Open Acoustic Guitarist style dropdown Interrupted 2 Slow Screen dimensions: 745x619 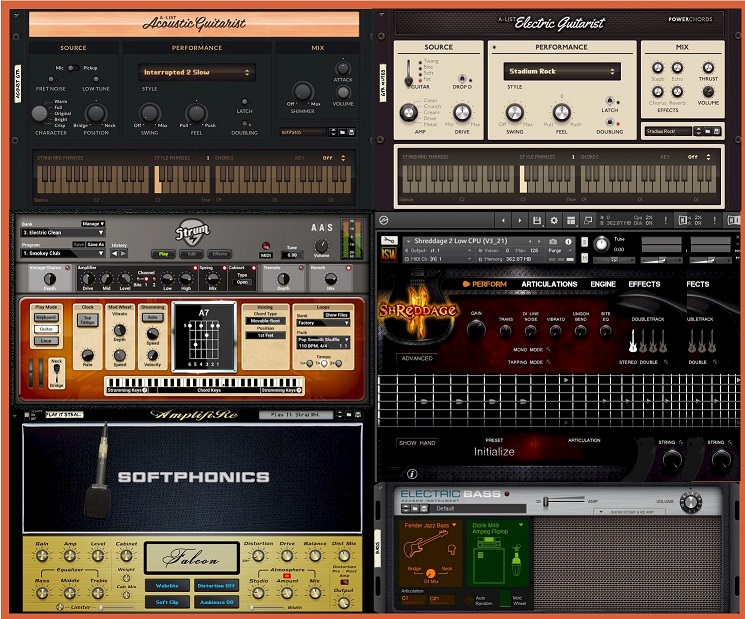tap(197, 72)
